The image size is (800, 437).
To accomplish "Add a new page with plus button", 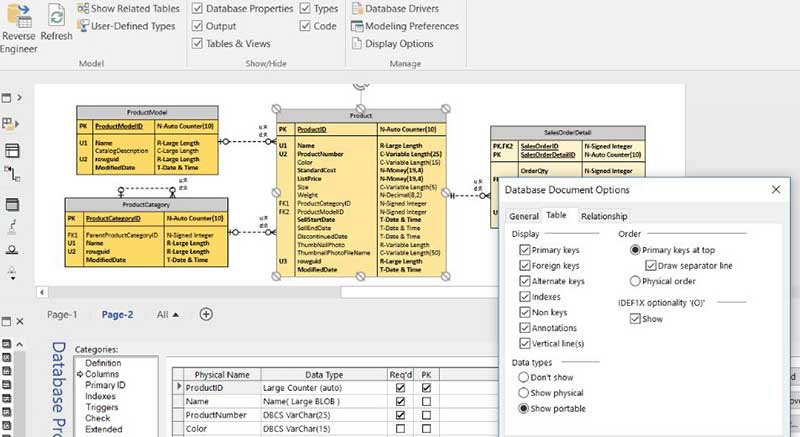I will pyautogui.click(x=206, y=314).
